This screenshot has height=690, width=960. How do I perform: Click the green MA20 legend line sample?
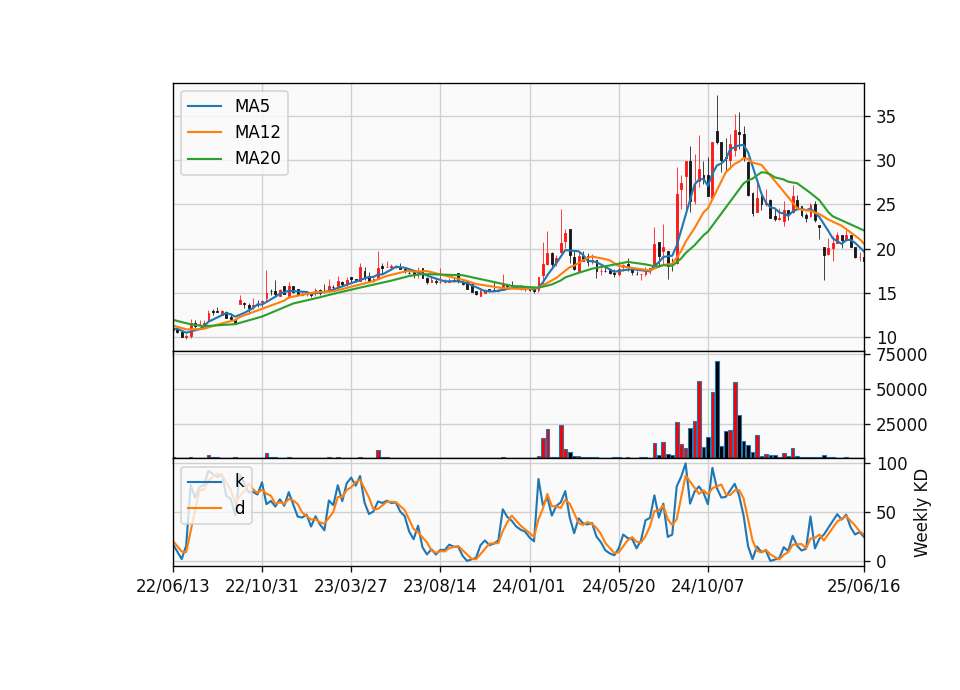pyautogui.click(x=204, y=158)
